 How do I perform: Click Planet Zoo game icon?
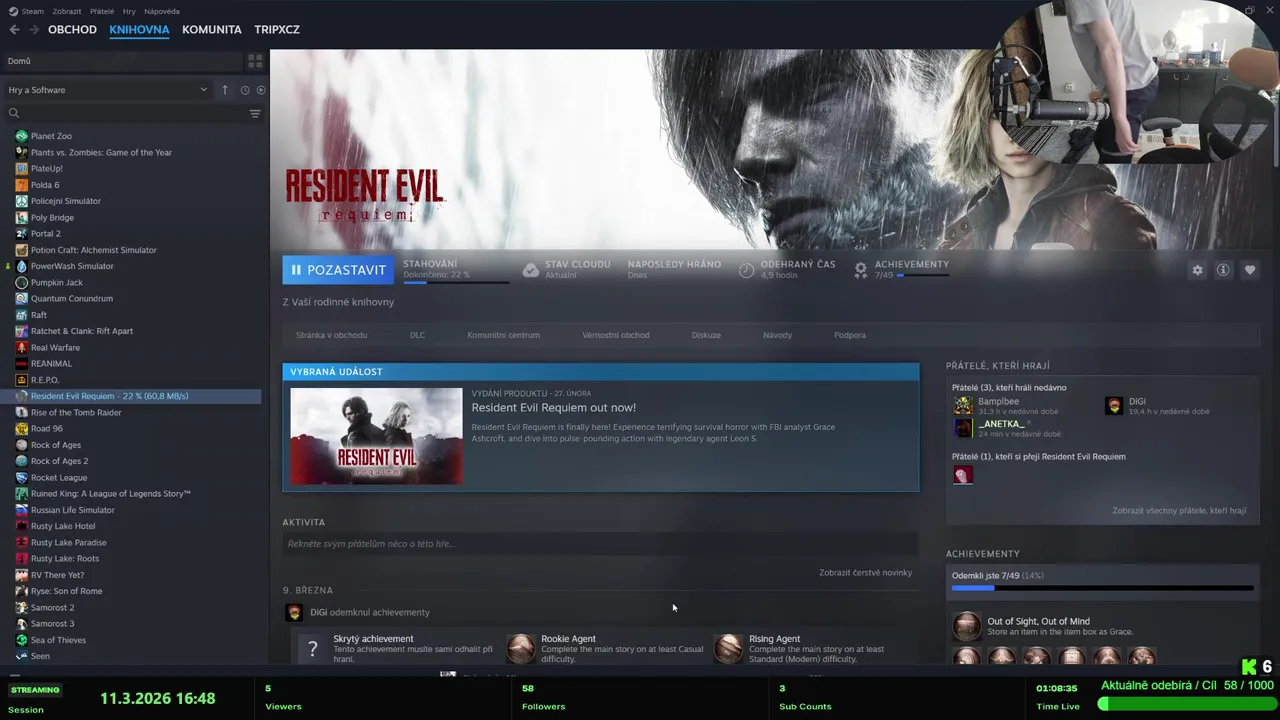pyautogui.click(x=21, y=136)
